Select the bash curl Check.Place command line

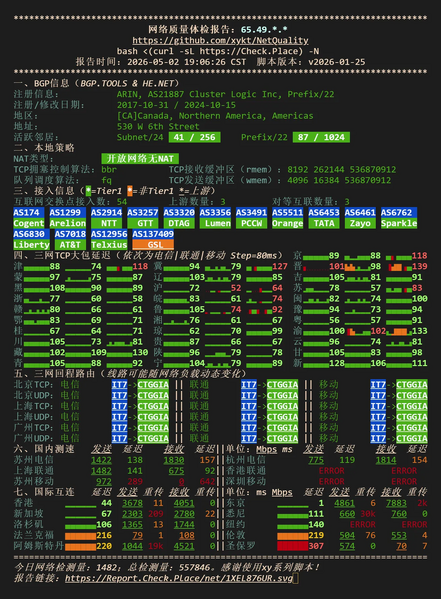coord(218,51)
